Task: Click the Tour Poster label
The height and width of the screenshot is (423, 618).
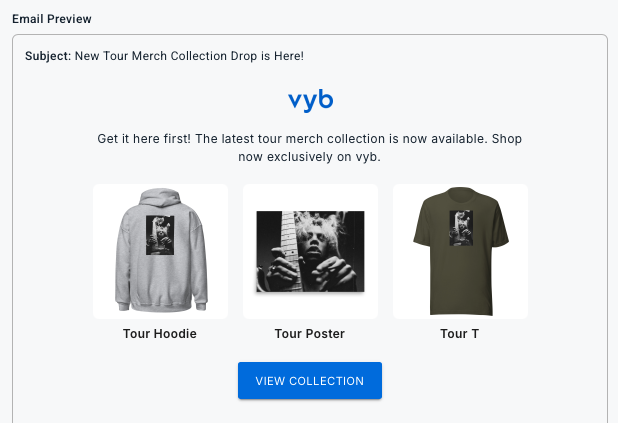Action: pos(310,334)
